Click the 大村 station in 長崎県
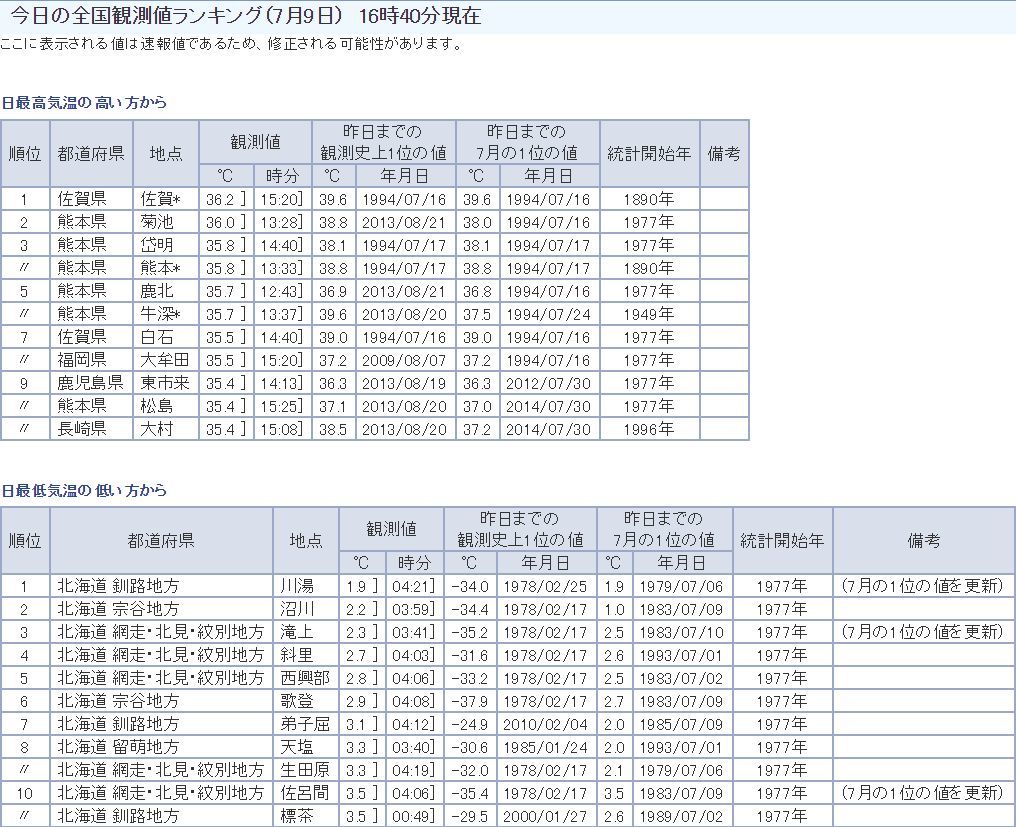 [x=157, y=429]
